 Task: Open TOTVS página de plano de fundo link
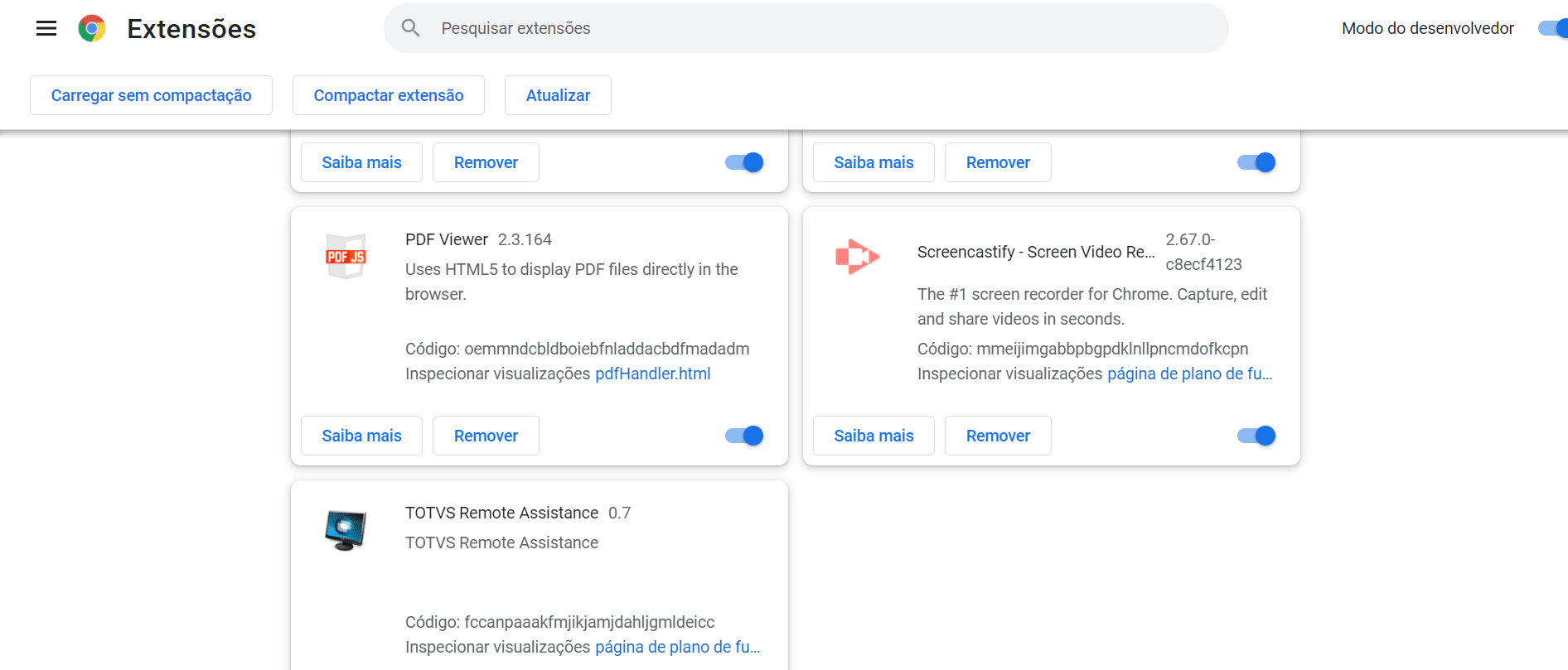click(x=678, y=647)
